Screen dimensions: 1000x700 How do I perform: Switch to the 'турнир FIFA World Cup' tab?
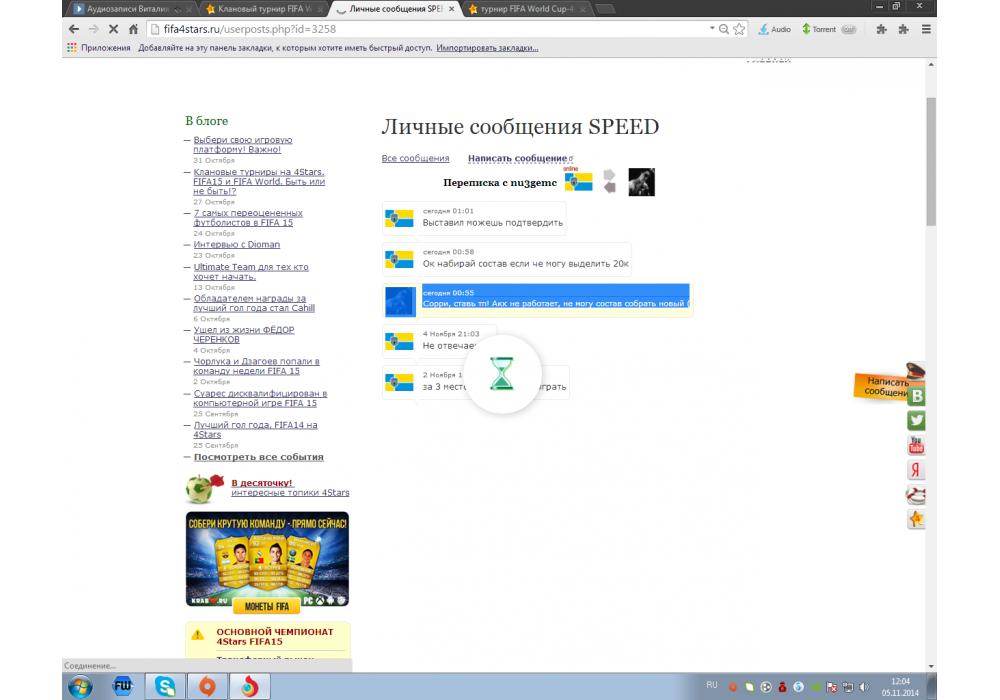[x=526, y=9]
